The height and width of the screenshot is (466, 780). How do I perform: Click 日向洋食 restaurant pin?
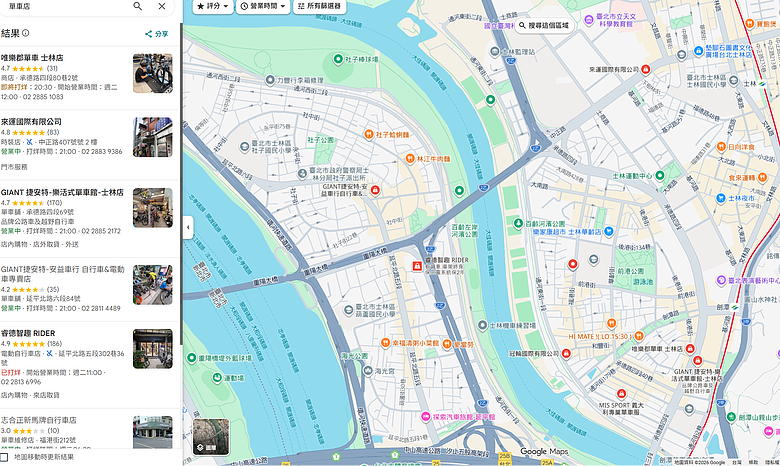pos(721,147)
